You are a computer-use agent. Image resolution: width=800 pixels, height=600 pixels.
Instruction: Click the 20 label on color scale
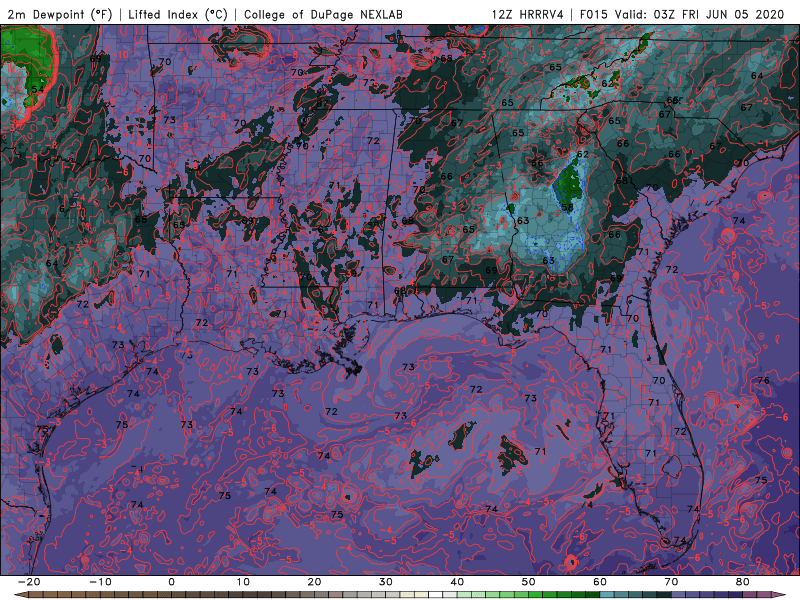(314, 582)
